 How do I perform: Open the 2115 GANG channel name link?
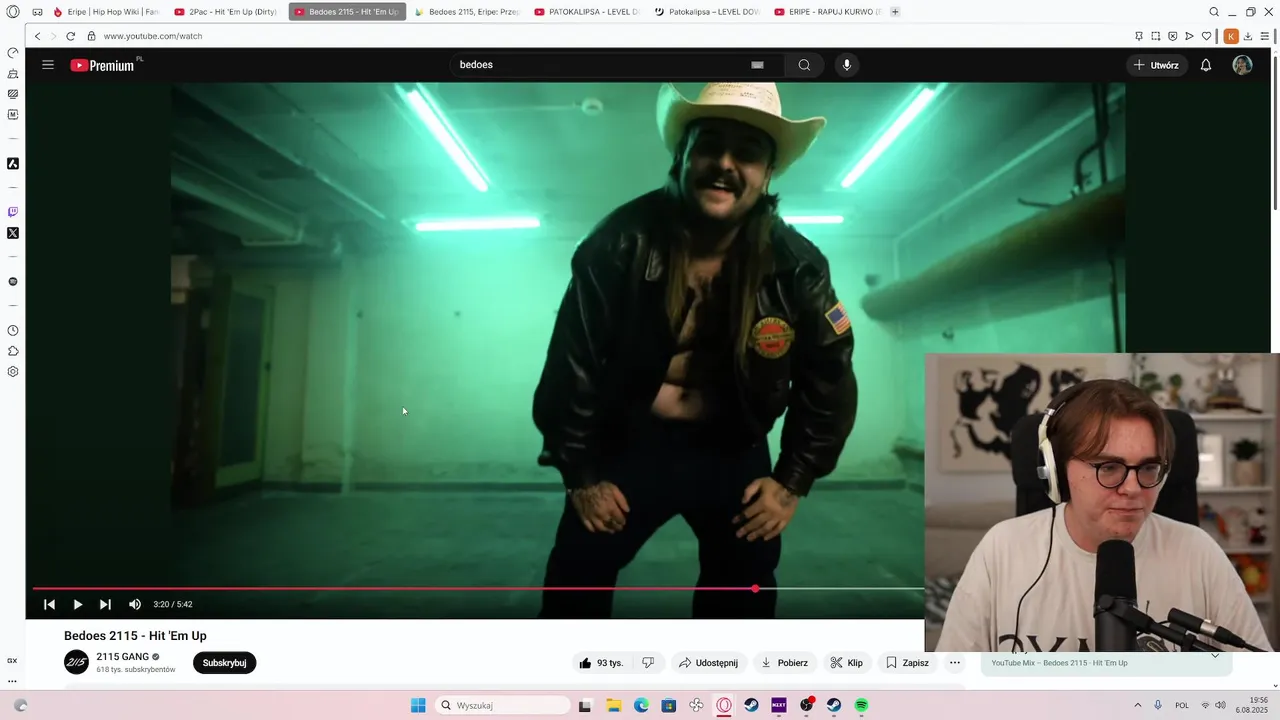pos(122,657)
